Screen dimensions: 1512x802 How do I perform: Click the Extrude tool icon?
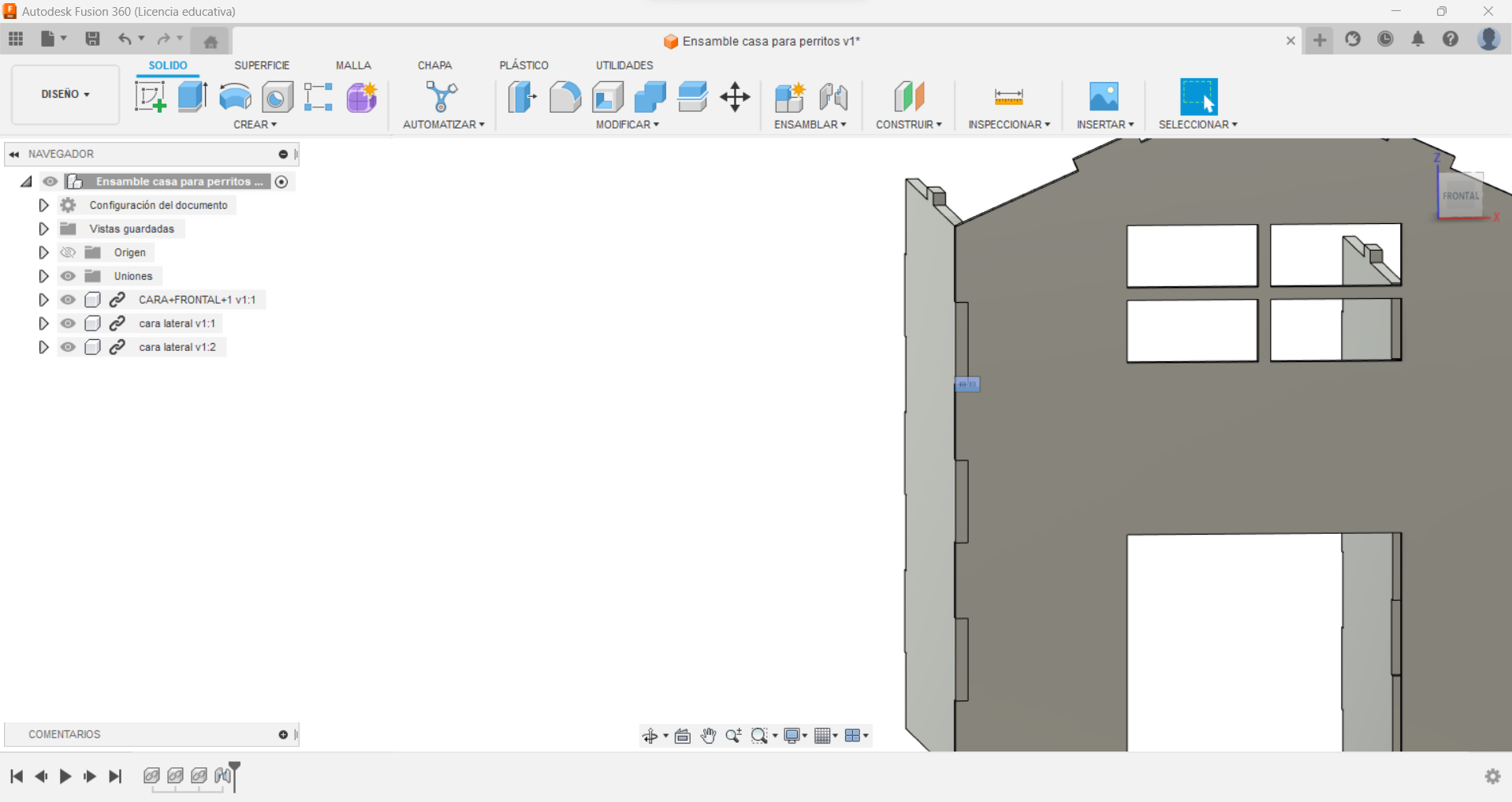coord(192,97)
